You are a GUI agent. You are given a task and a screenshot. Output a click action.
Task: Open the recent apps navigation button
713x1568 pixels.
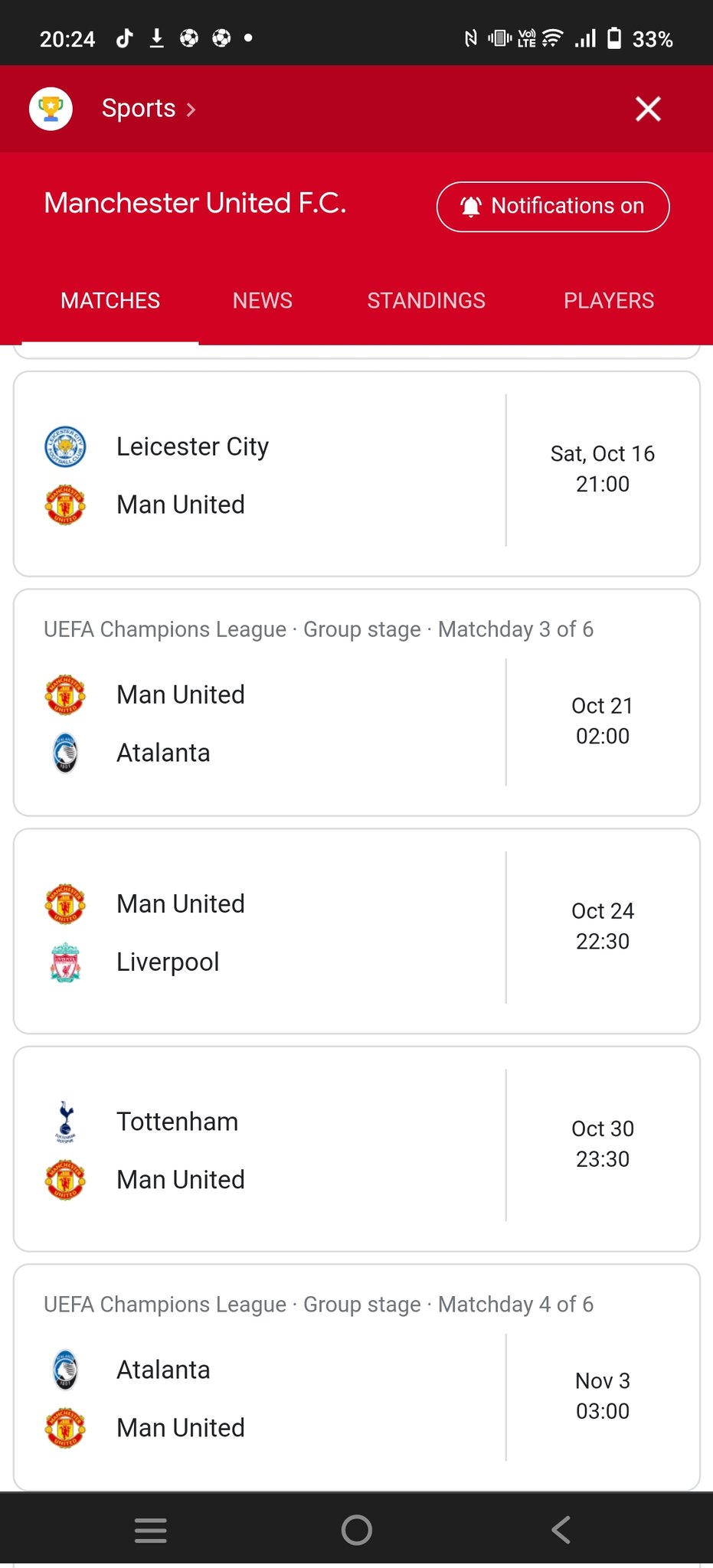coord(150,1530)
